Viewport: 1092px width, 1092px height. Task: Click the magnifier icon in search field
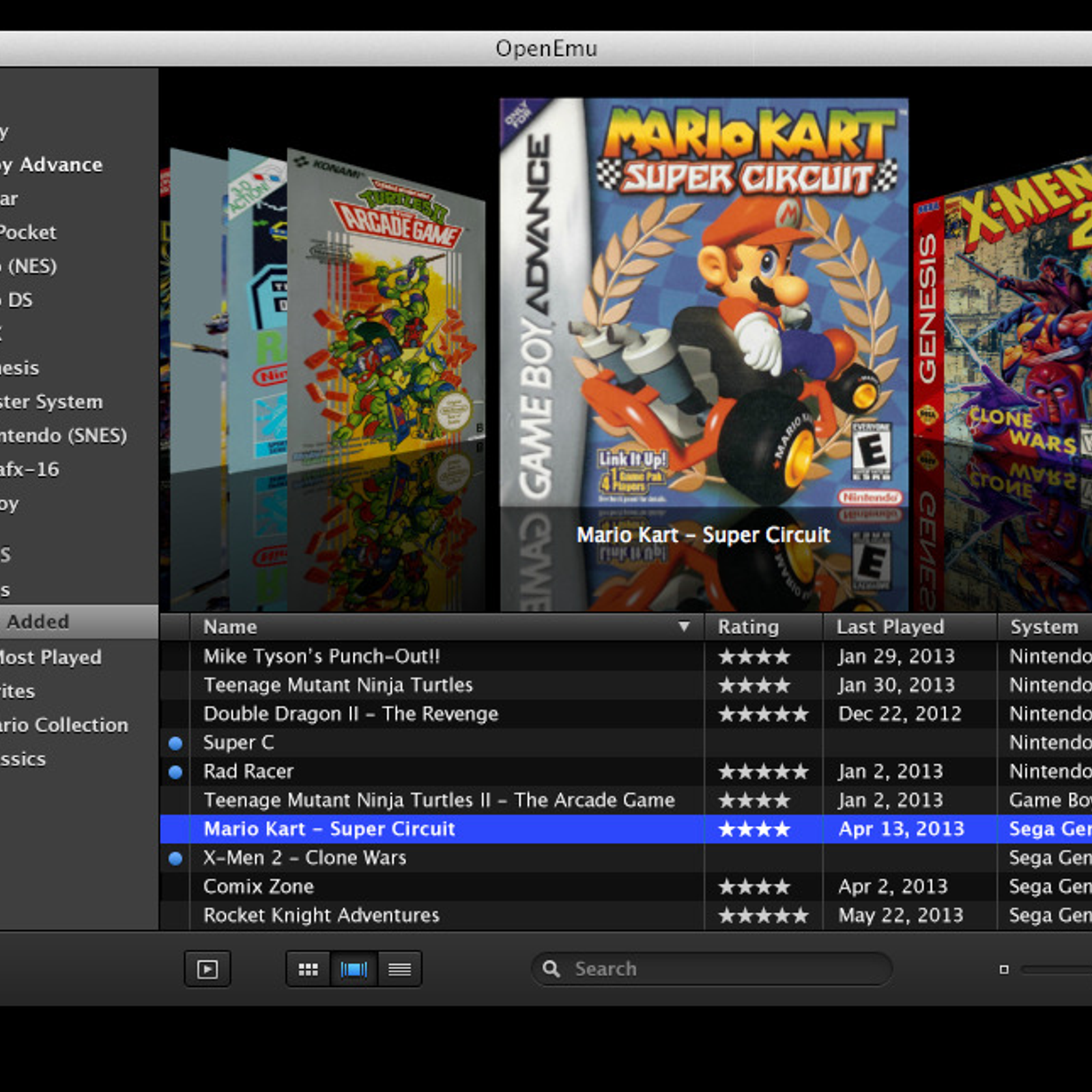coord(551,968)
